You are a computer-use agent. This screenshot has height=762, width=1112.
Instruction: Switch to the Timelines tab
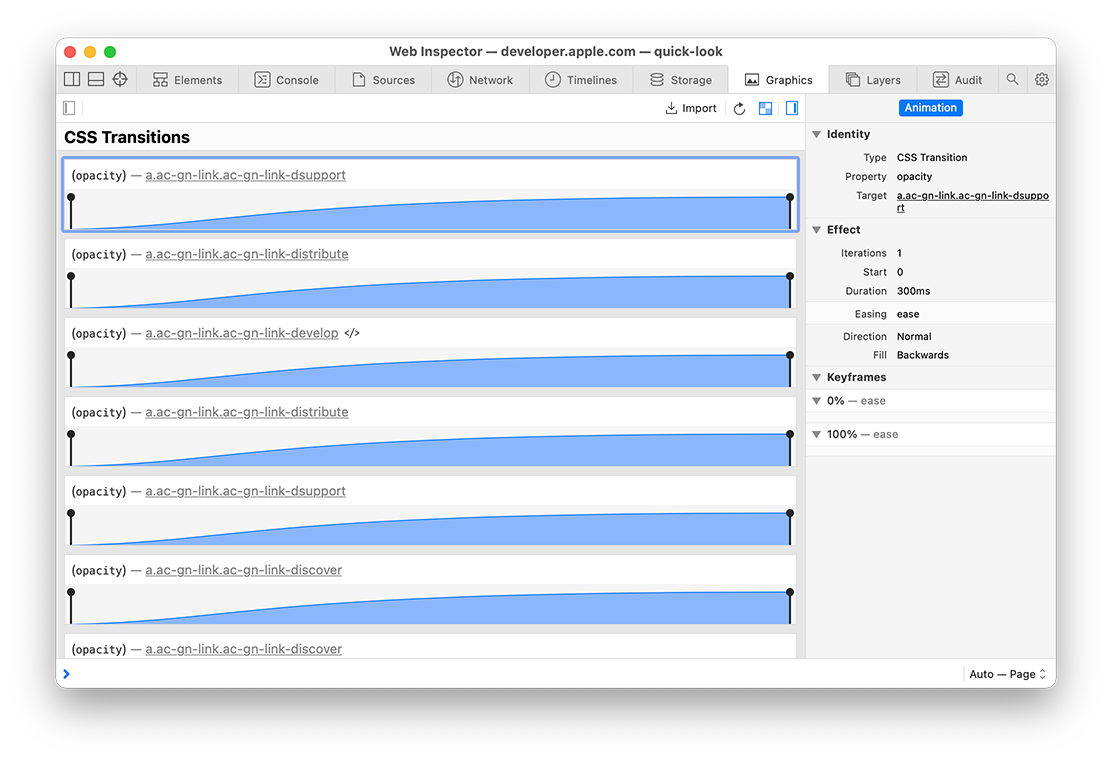pos(580,80)
